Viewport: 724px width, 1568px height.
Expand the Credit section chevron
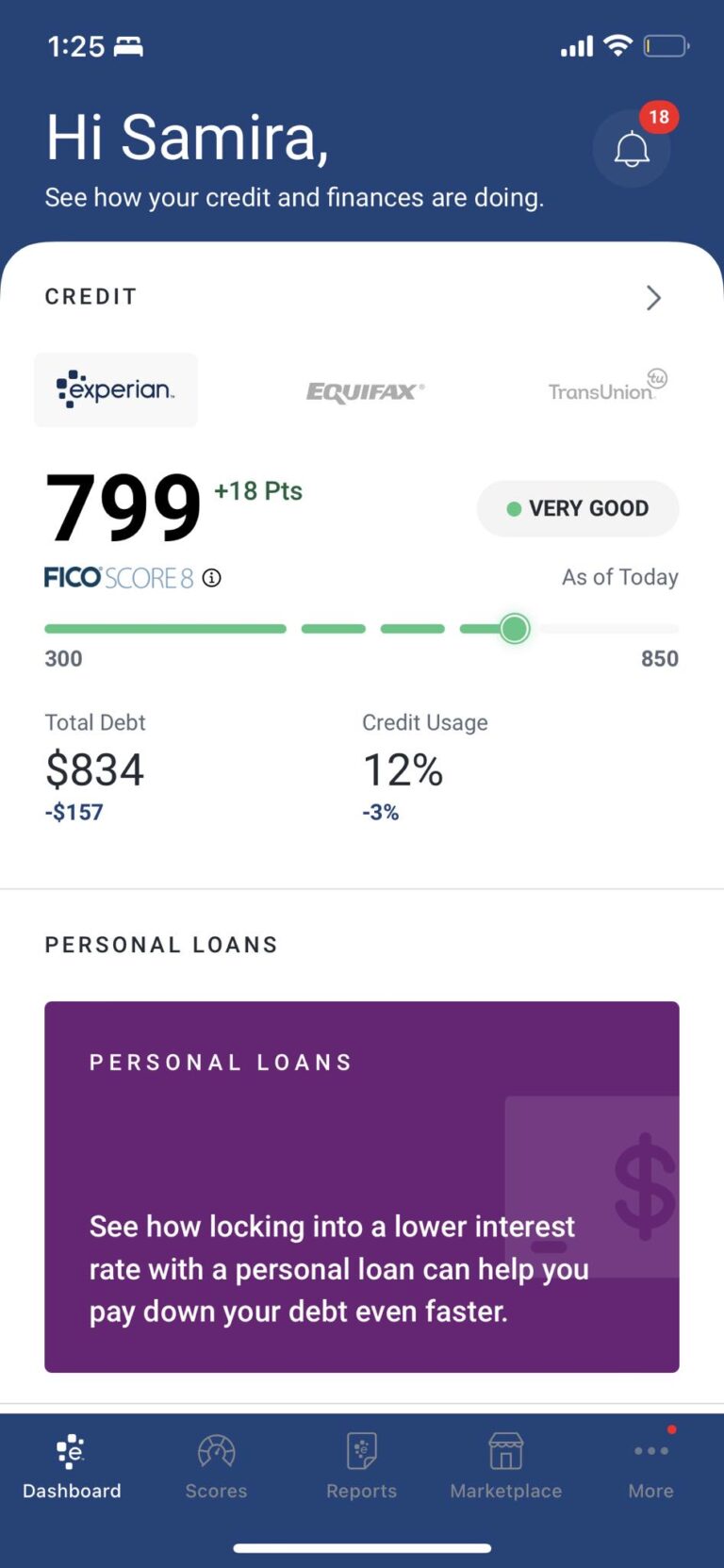pyautogui.click(x=654, y=298)
